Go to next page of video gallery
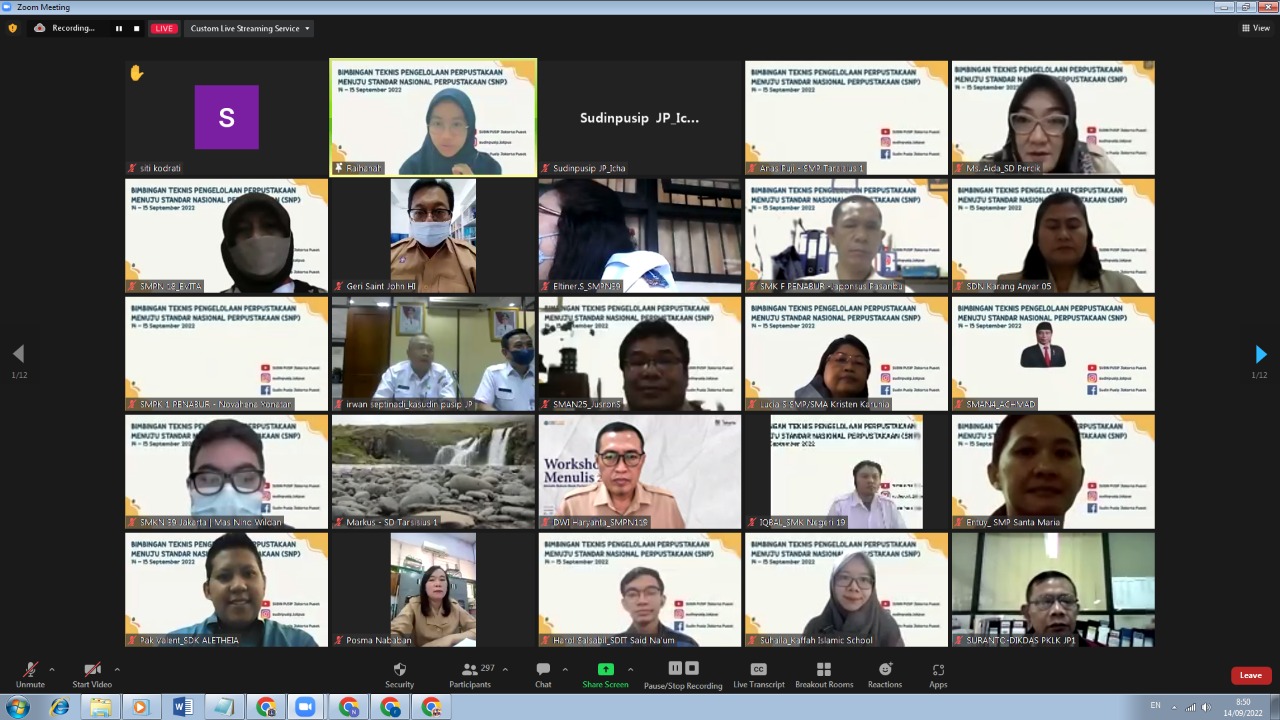This screenshot has width=1280, height=720. 1260,354
